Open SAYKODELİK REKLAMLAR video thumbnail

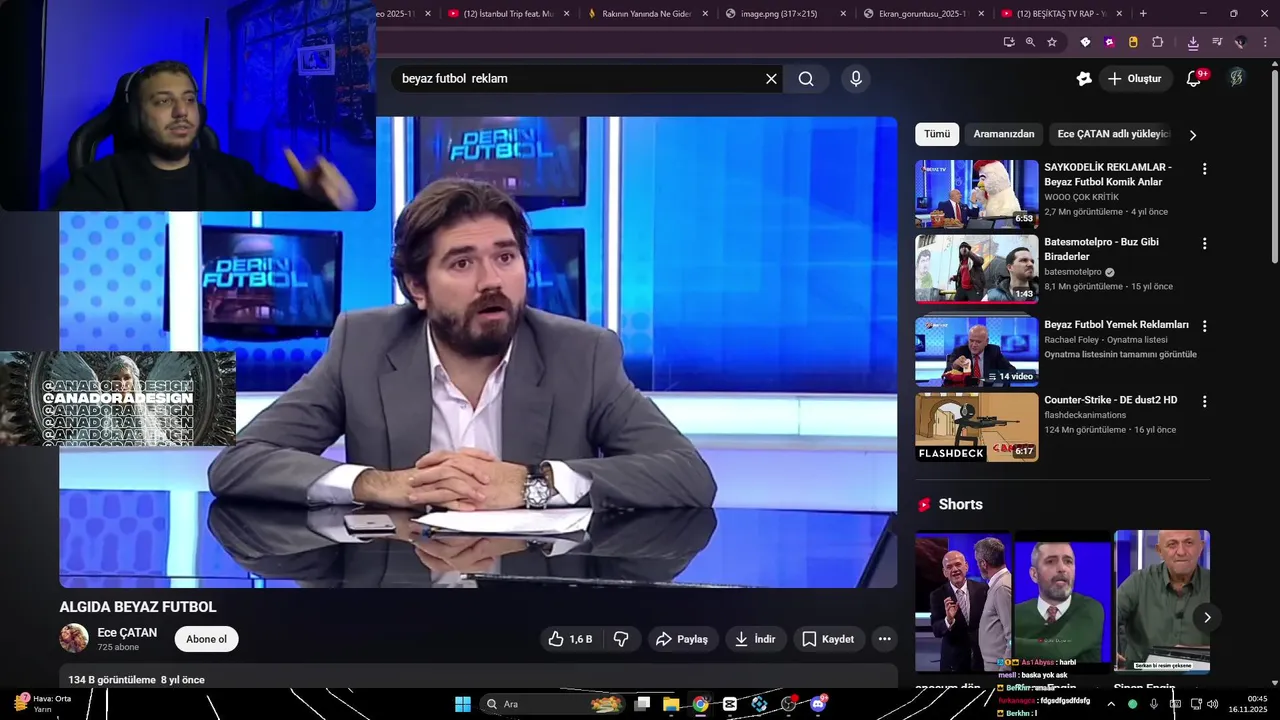coord(977,194)
